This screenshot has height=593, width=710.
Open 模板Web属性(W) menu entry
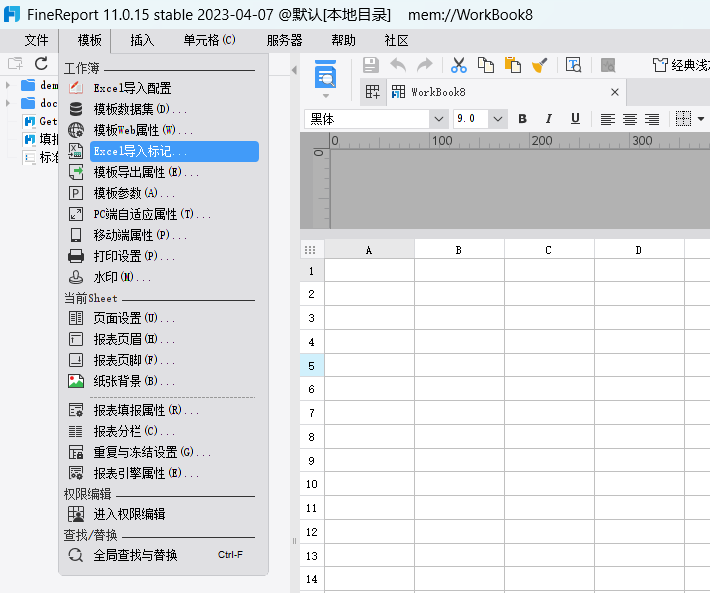point(163,130)
